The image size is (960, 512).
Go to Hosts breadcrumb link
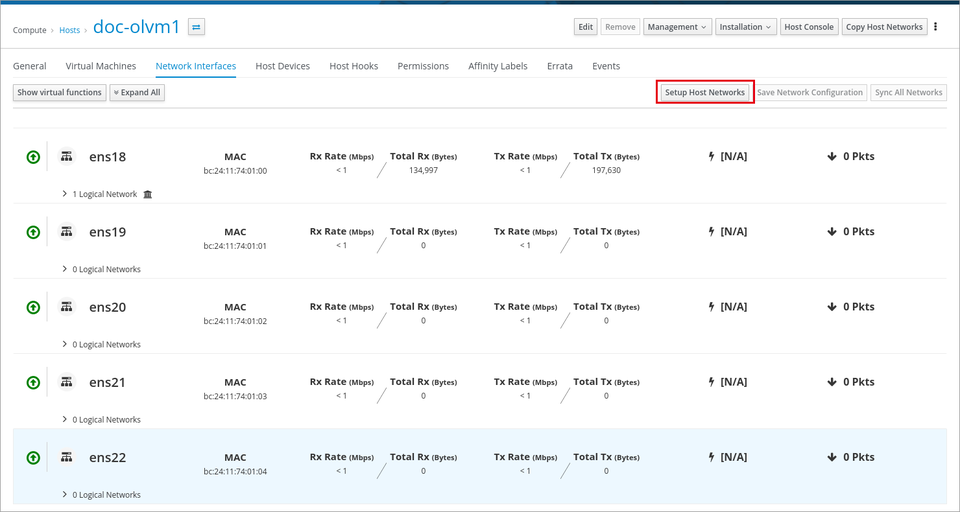[70, 30]
